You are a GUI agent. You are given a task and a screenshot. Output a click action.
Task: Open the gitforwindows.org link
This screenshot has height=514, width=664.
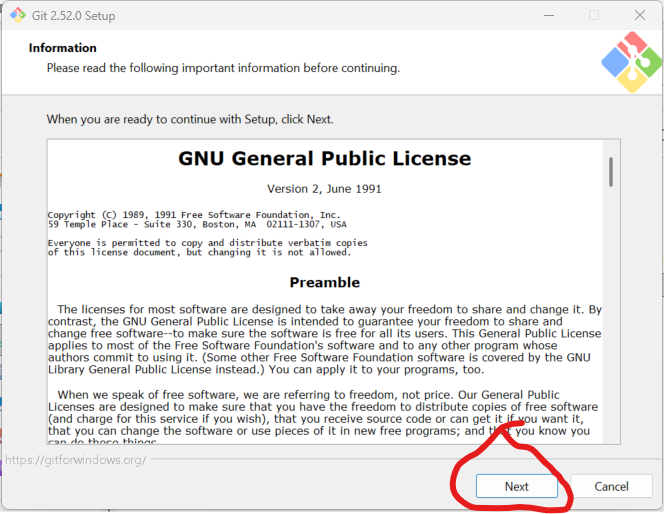point(76,460)
